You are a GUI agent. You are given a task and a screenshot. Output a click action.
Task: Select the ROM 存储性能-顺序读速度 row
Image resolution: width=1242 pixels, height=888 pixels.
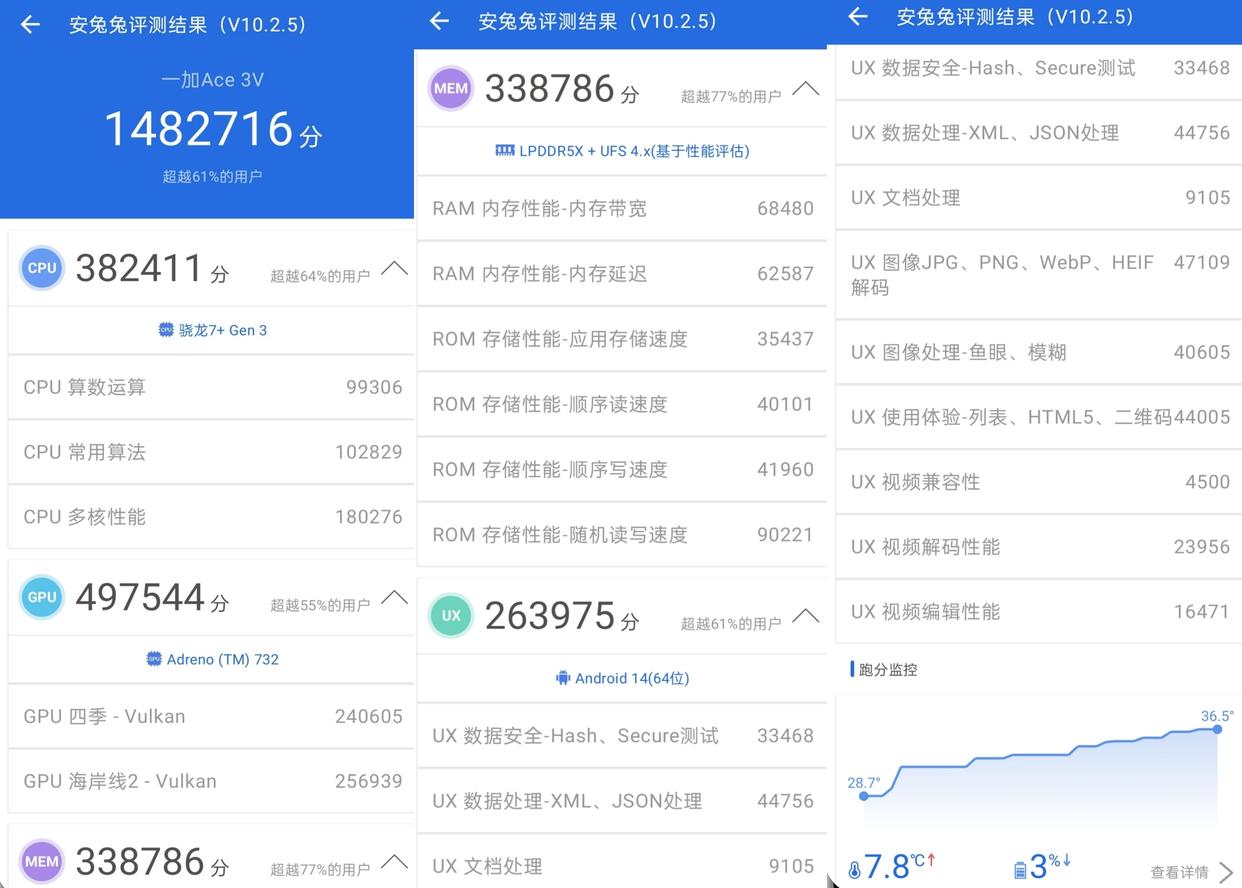(622, 404)
